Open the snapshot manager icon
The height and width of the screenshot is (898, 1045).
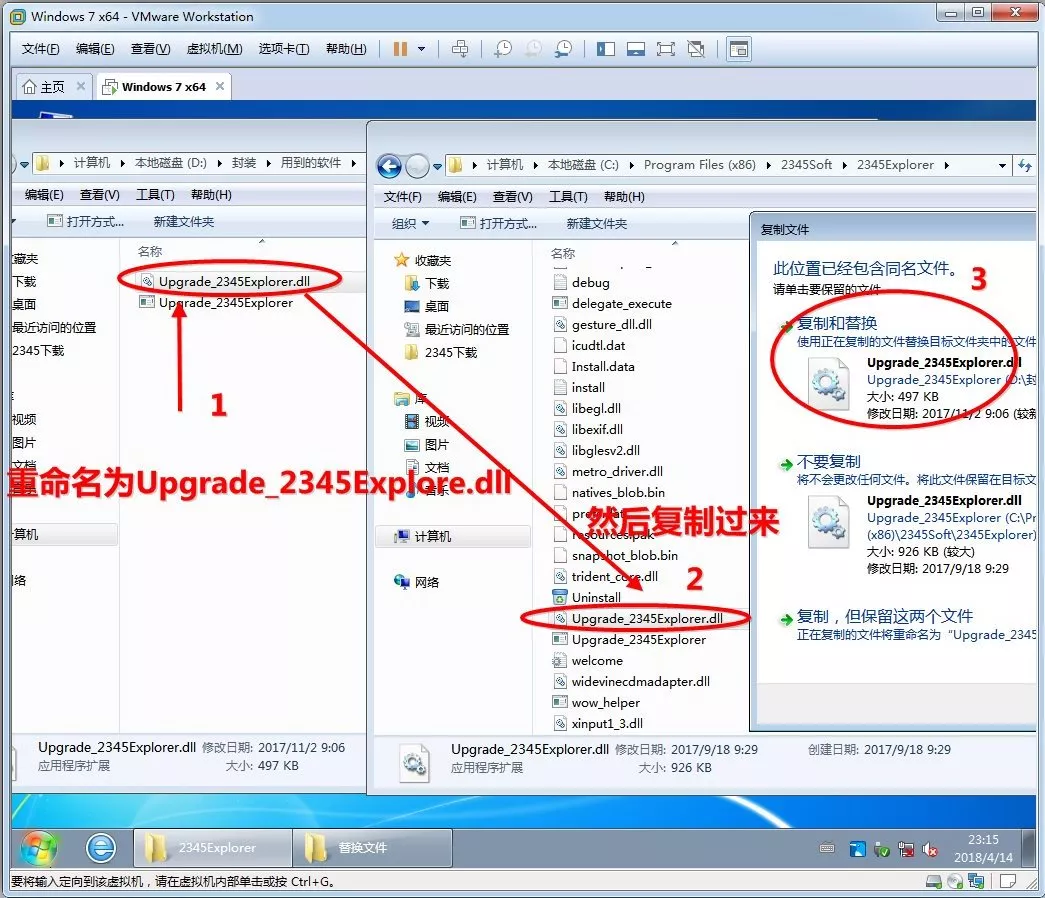pyautogui.click(x=564, y=49)
